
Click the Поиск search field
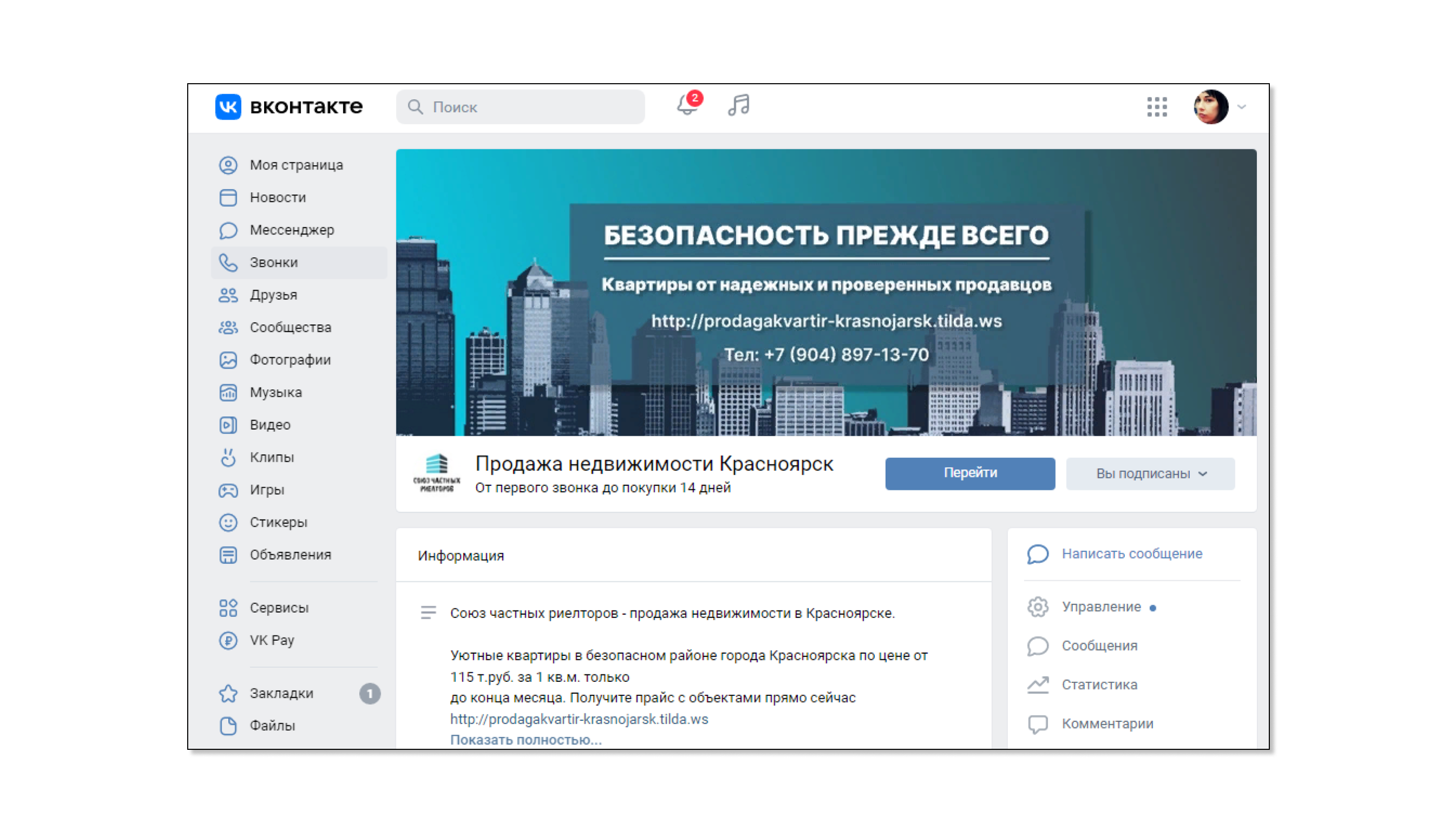pos(520,107)
